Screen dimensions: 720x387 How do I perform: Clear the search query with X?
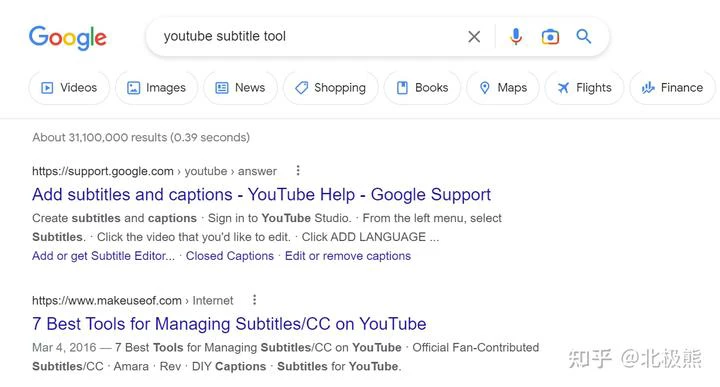(474, 37)
